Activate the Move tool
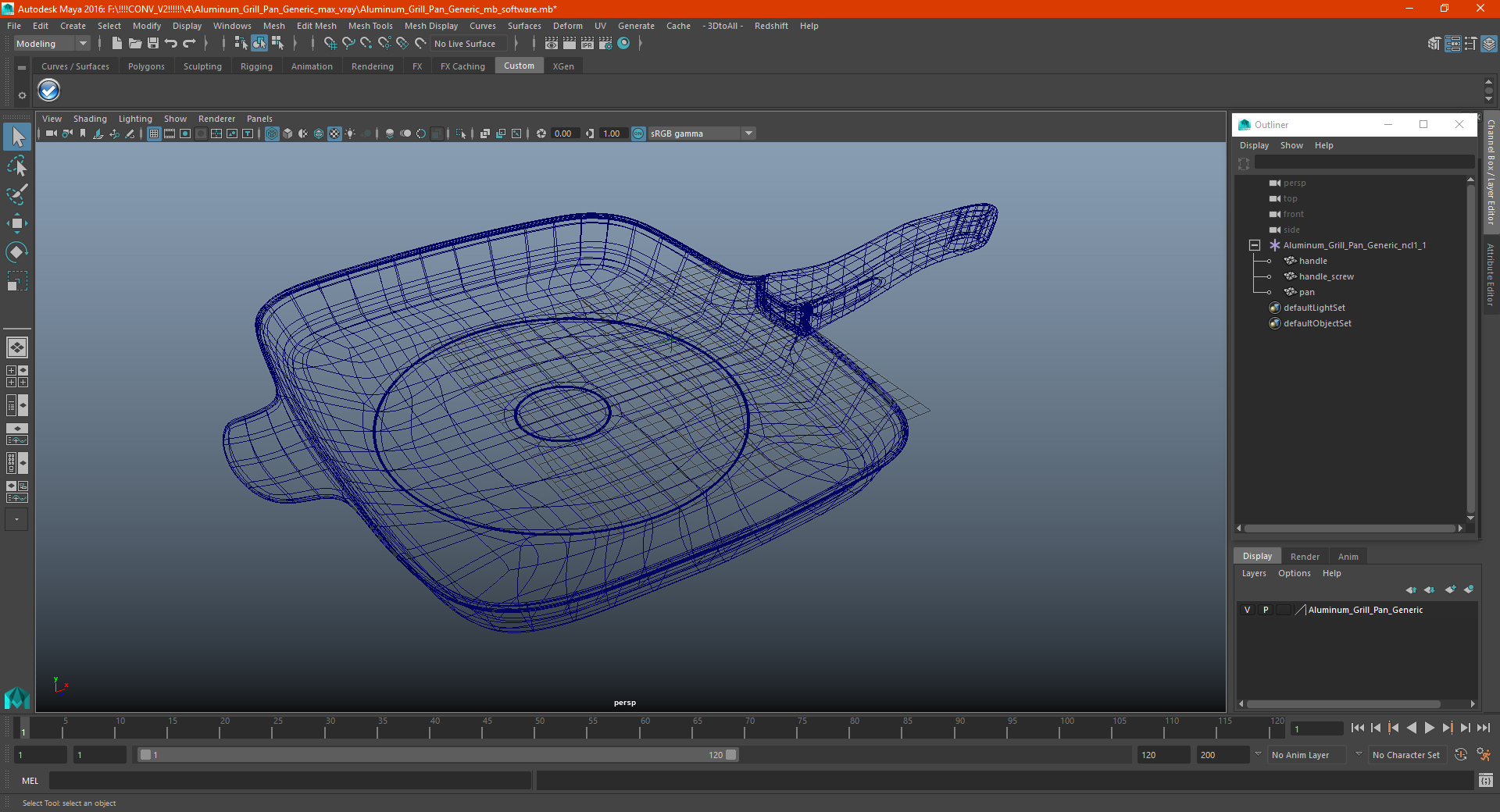Viewport: 1500px width, 812px height. point(17,223)
